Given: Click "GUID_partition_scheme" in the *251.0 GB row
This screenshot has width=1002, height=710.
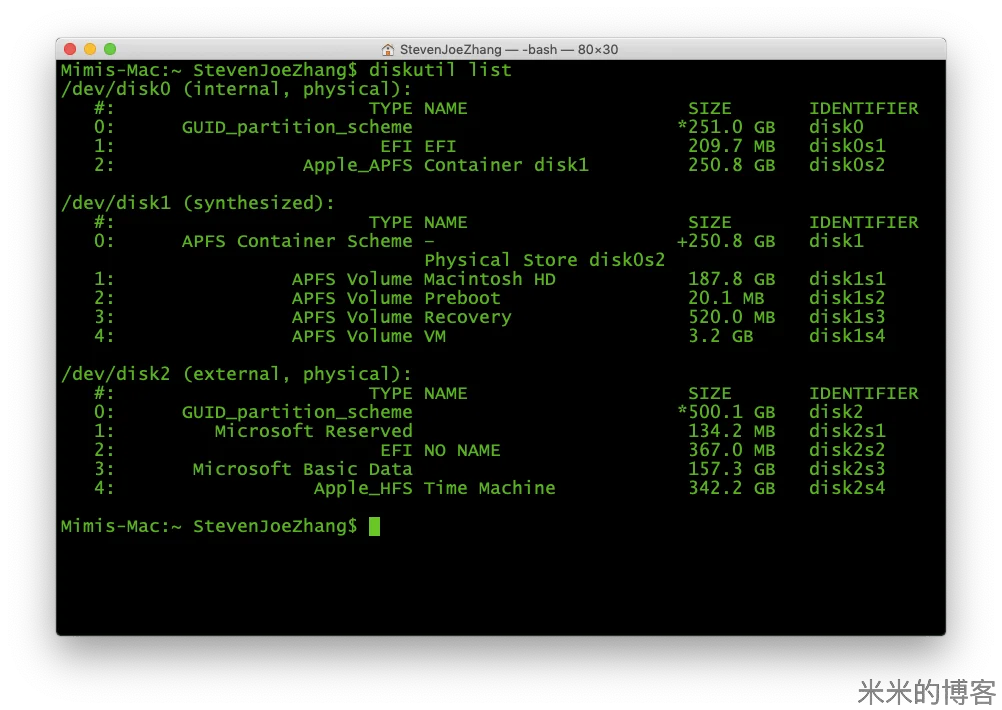Looking at the screenshot, I should (297, 127).
